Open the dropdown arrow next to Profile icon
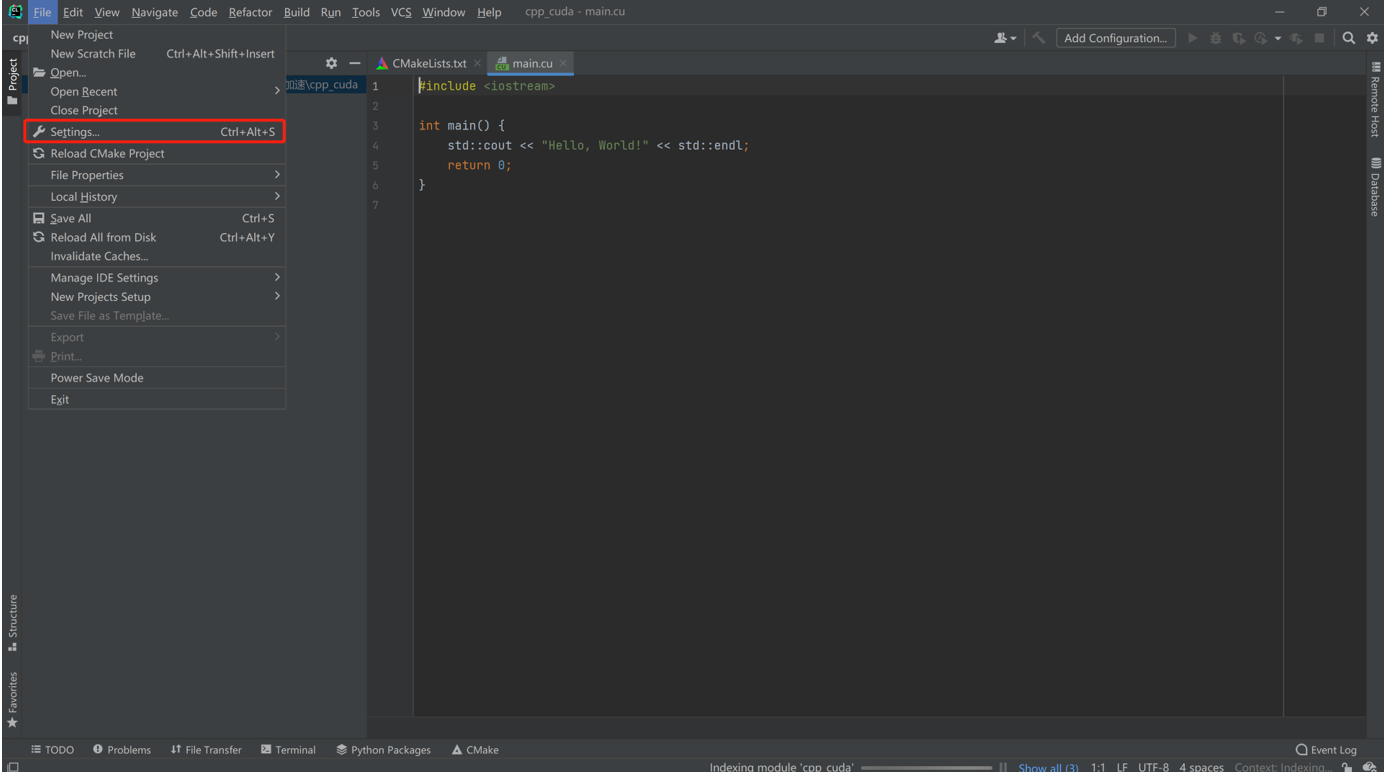Screen dimensions: 1384x772 1277,39
